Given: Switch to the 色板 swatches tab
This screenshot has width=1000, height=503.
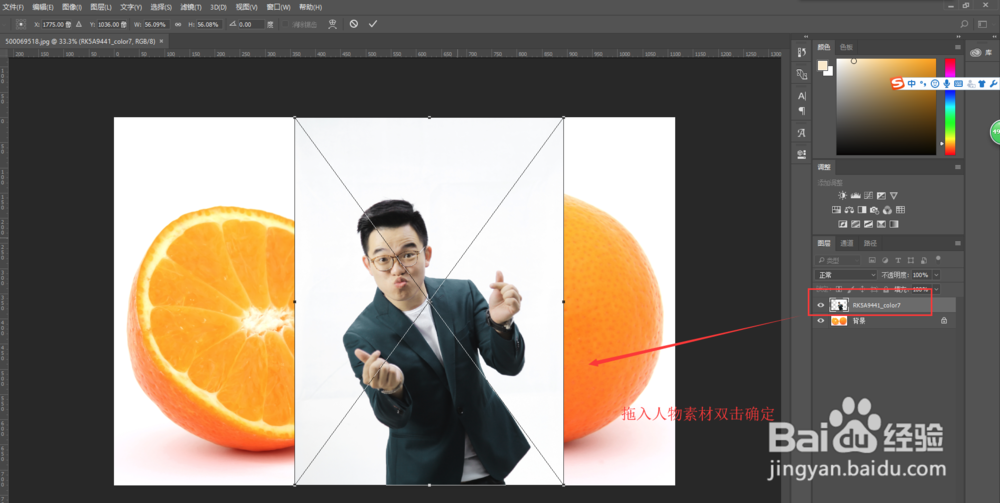Looking at the screenshot, I should click(846, 47).
